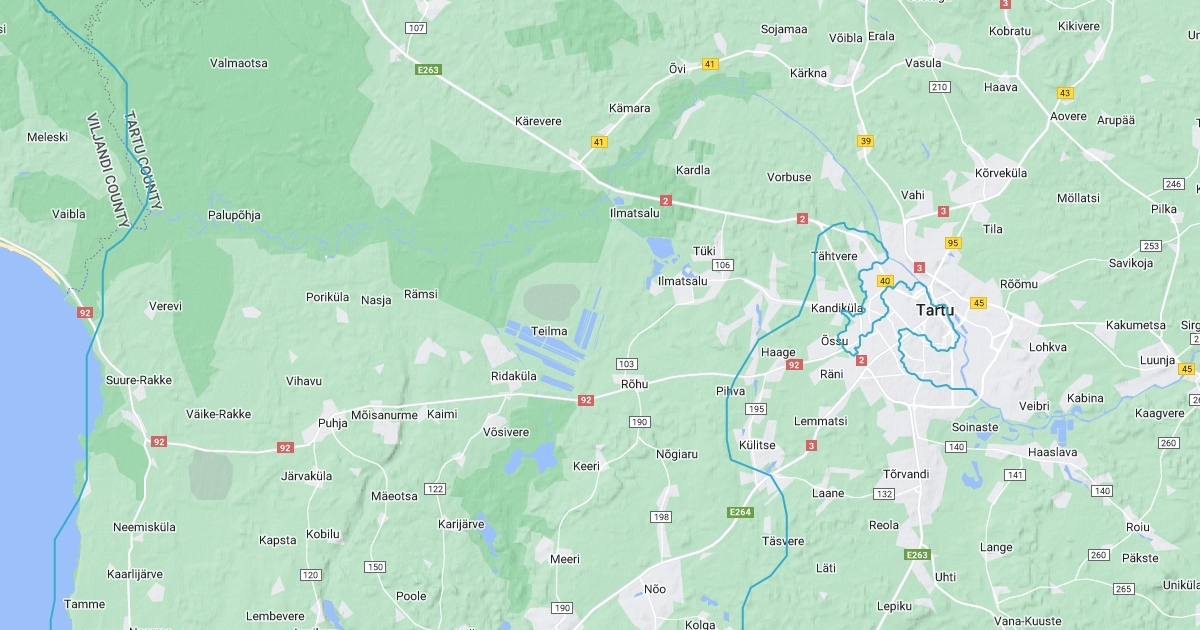Click the Palupõhja village label
The width and height of the screenshot is (1200, 630).
pyautogui.click(x=234, y=215)
